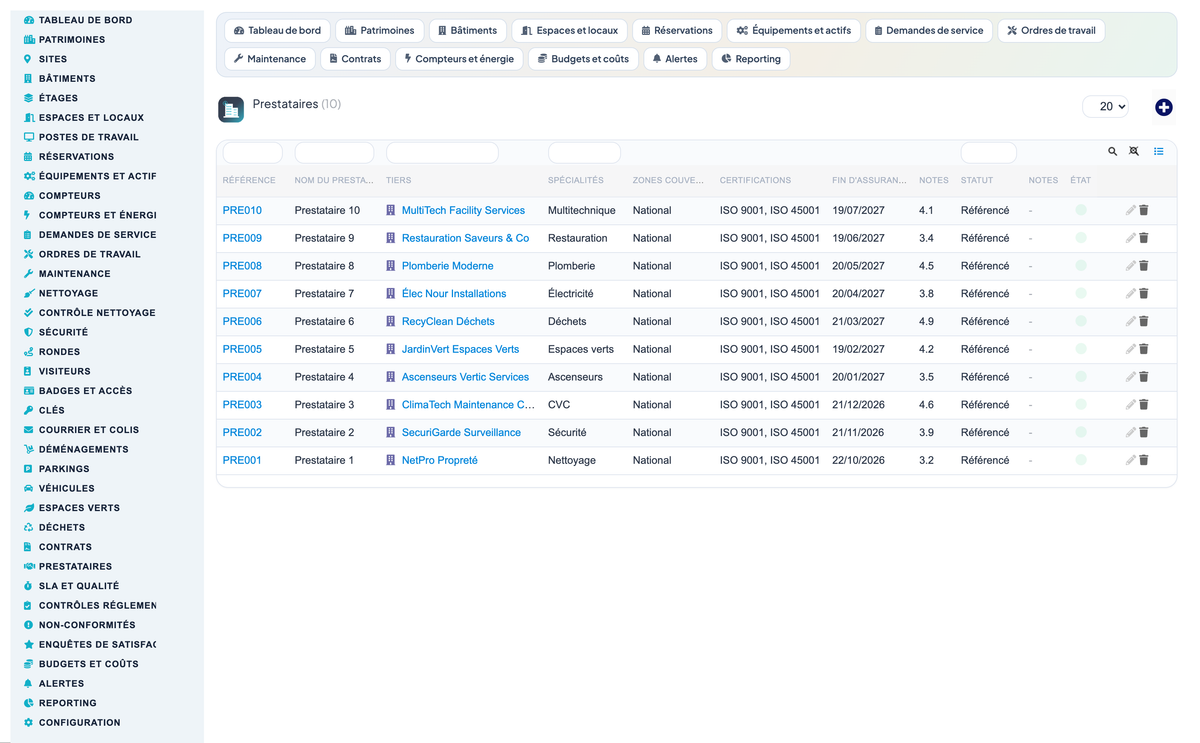Open the Contrats top tab
The width and height of the screenshot is (1200, 743).
pyautogui.click(x=355, y=59)
